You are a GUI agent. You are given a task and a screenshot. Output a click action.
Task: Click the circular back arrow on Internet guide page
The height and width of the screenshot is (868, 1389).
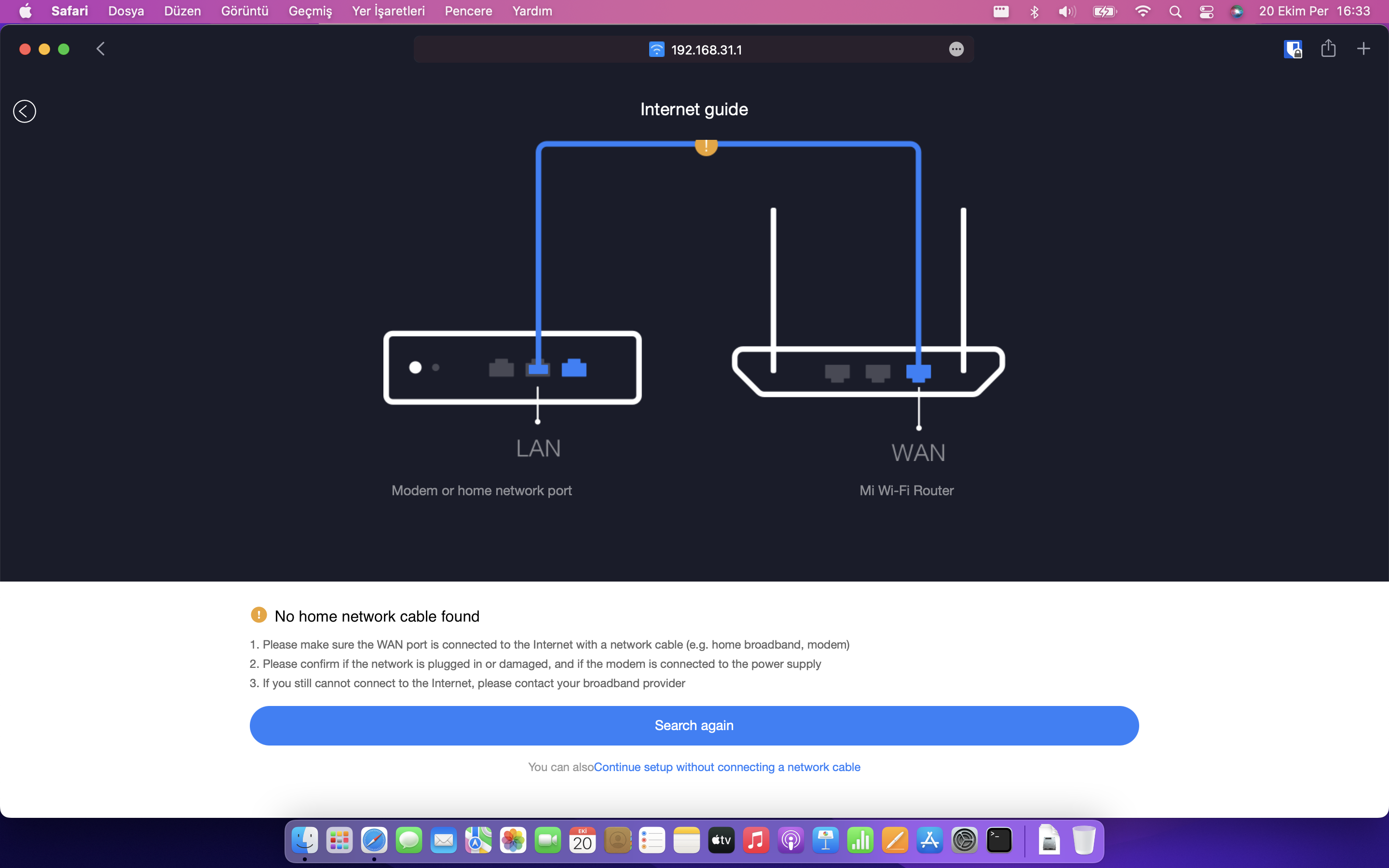pos(25,111)
